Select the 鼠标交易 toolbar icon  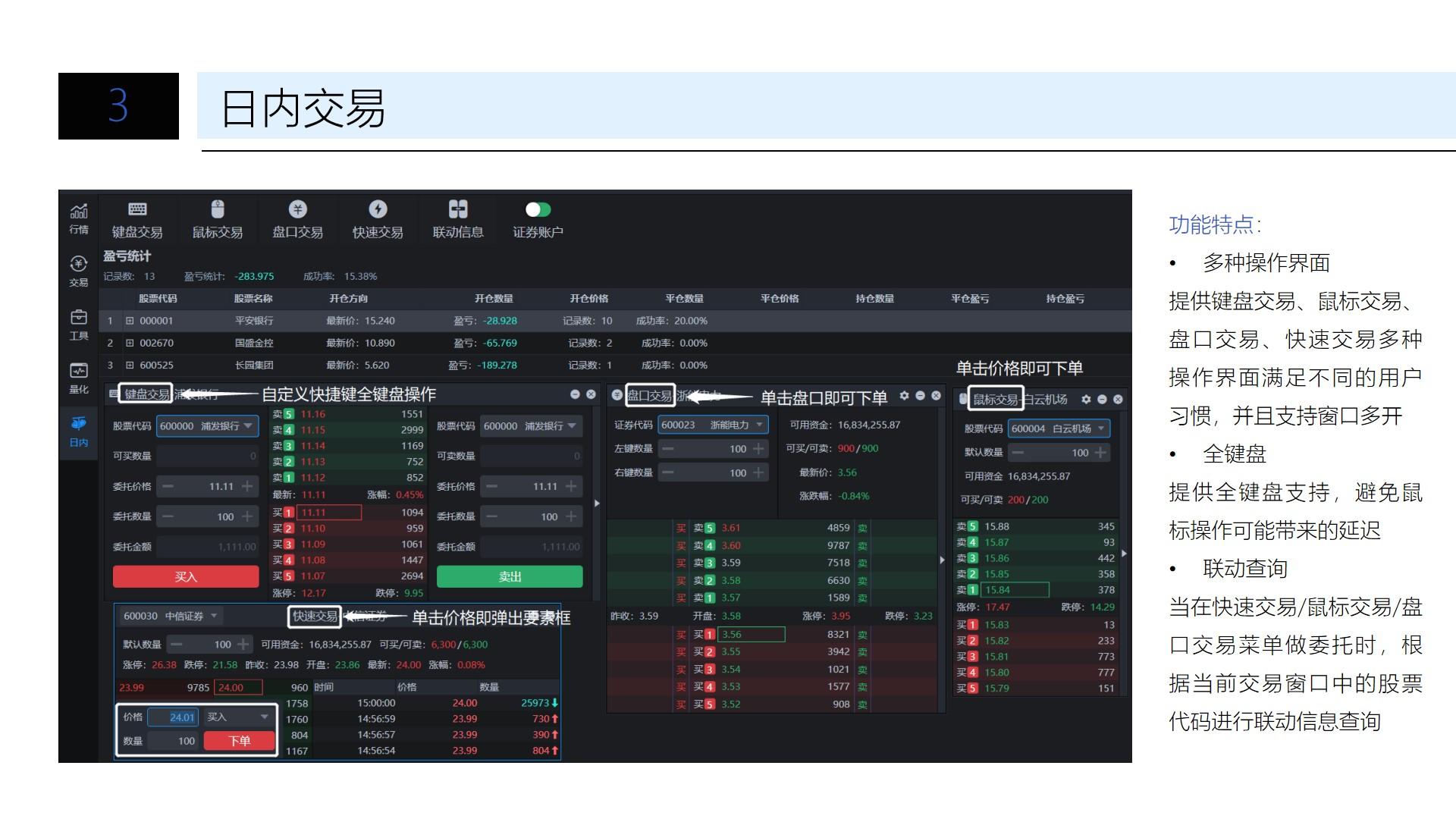point(218,218)
